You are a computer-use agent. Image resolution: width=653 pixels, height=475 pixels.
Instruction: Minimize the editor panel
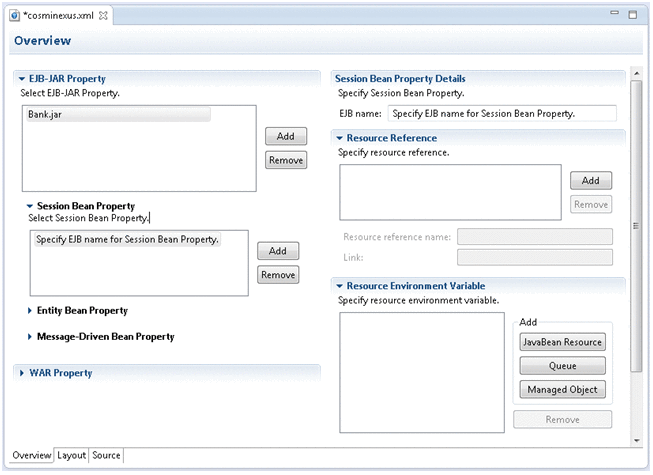pyautogui.click(x=616, y=15)
